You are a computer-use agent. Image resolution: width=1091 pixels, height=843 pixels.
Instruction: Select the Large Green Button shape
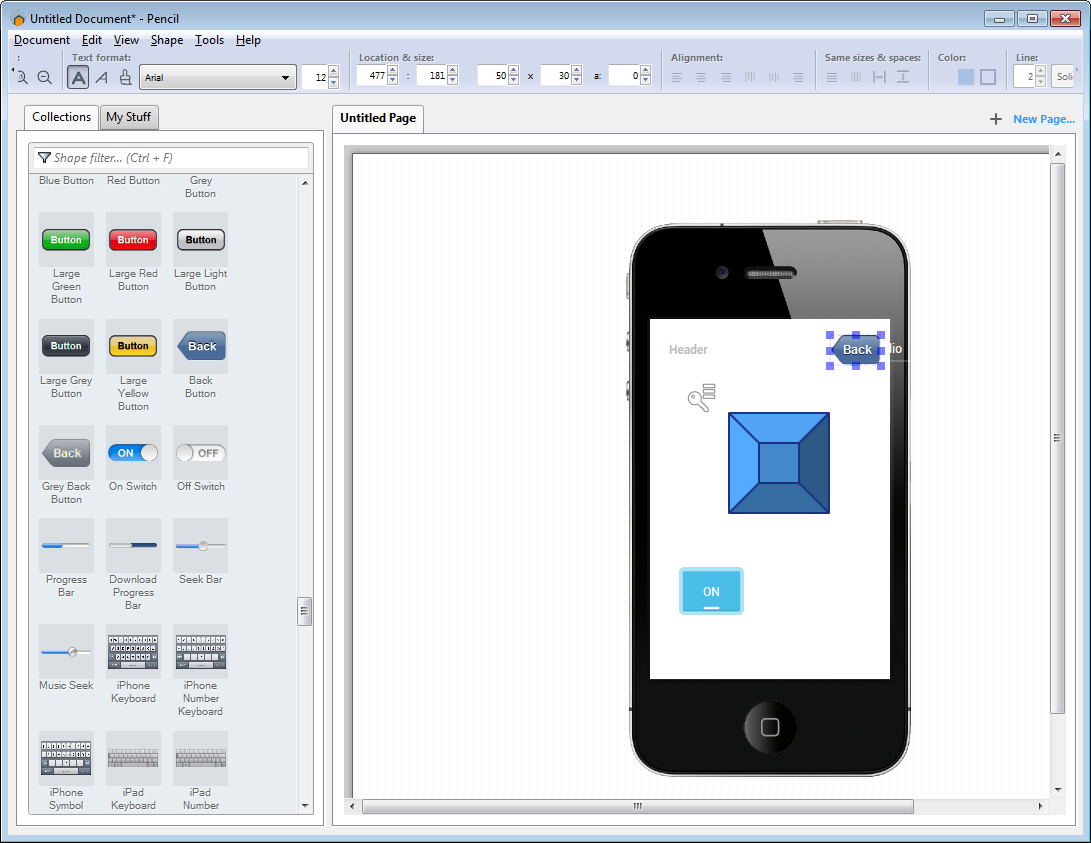[66, 240]
